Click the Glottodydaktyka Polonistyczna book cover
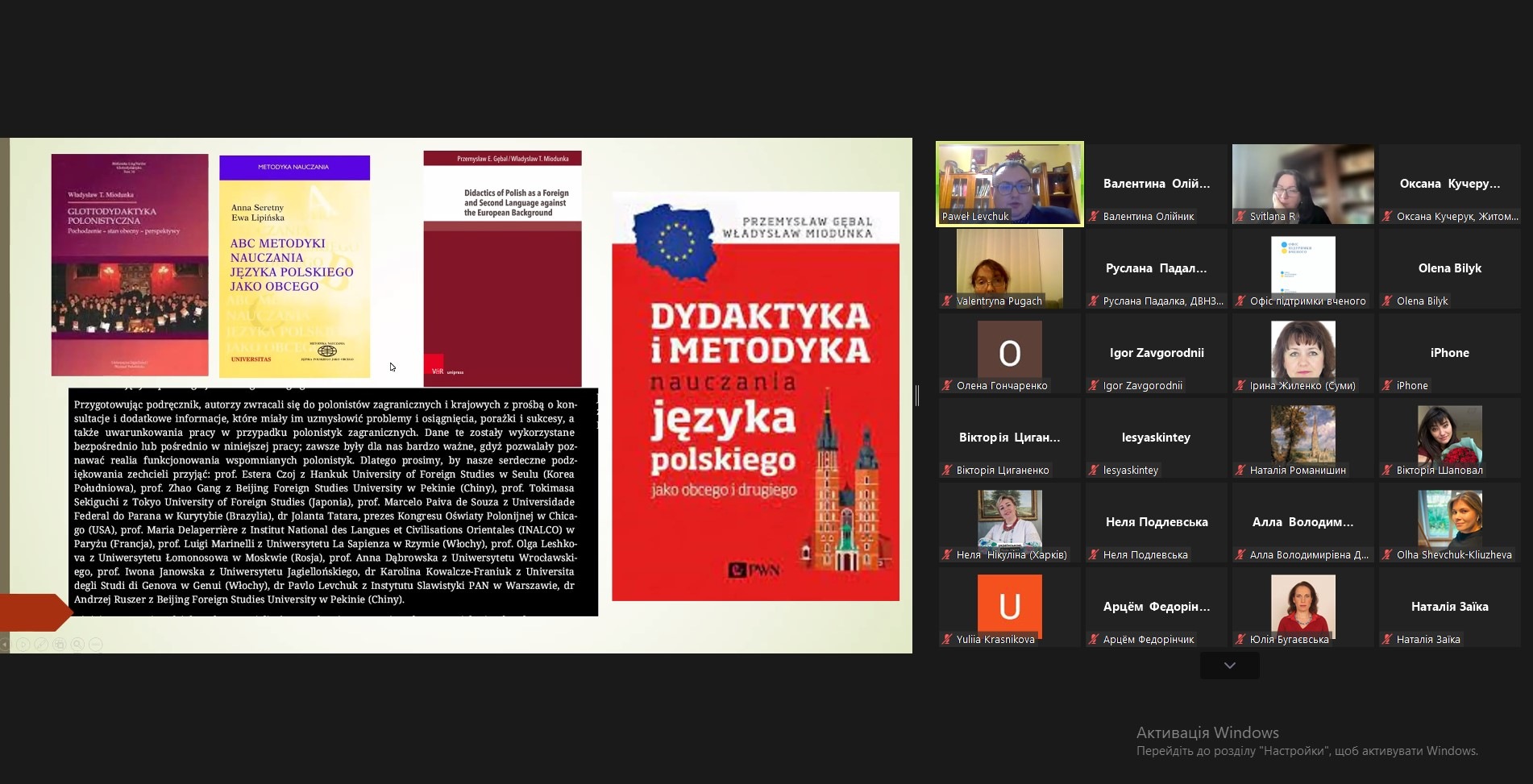1533x784 pixels. pos(130,264)
